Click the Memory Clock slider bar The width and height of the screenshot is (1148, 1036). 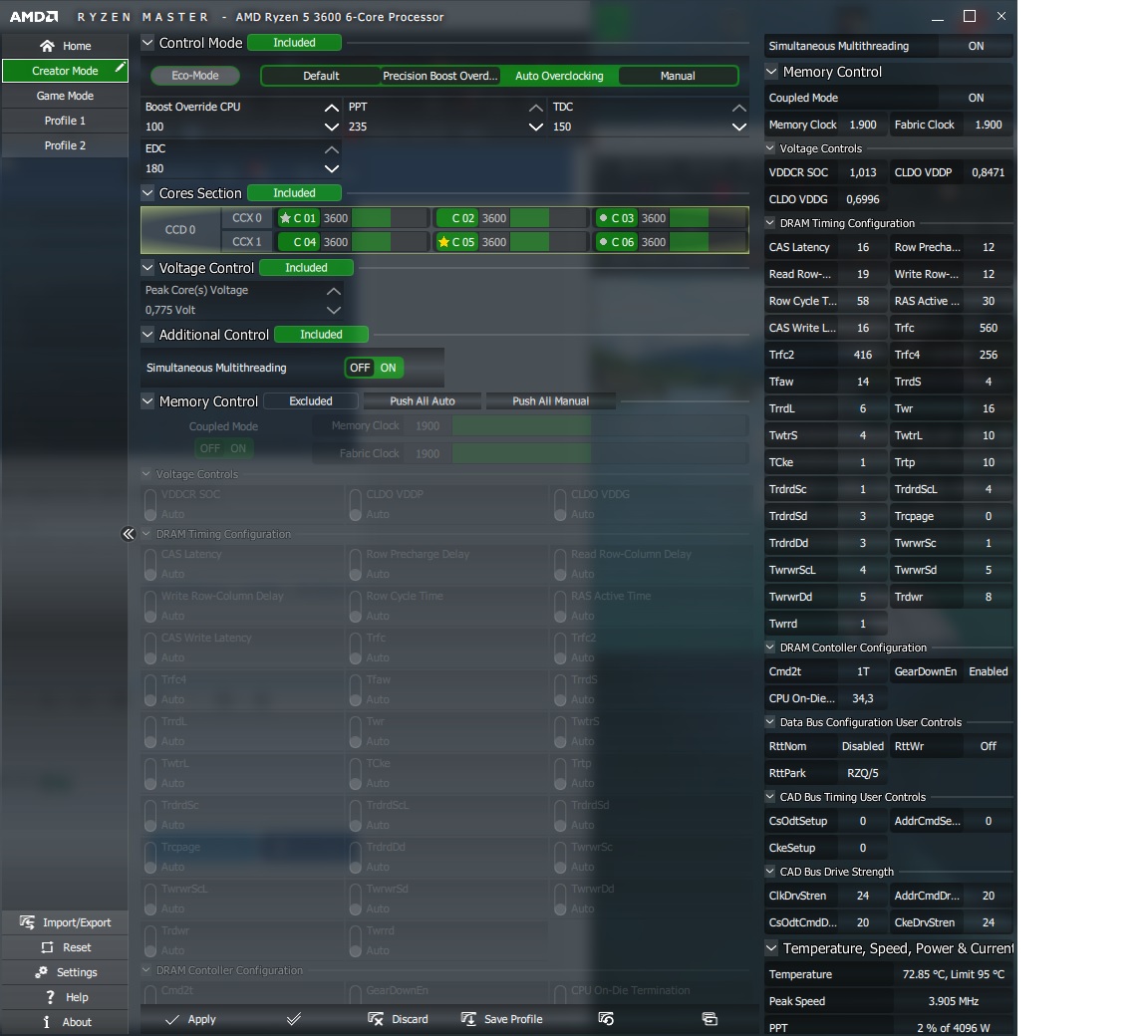pos(600,425)
